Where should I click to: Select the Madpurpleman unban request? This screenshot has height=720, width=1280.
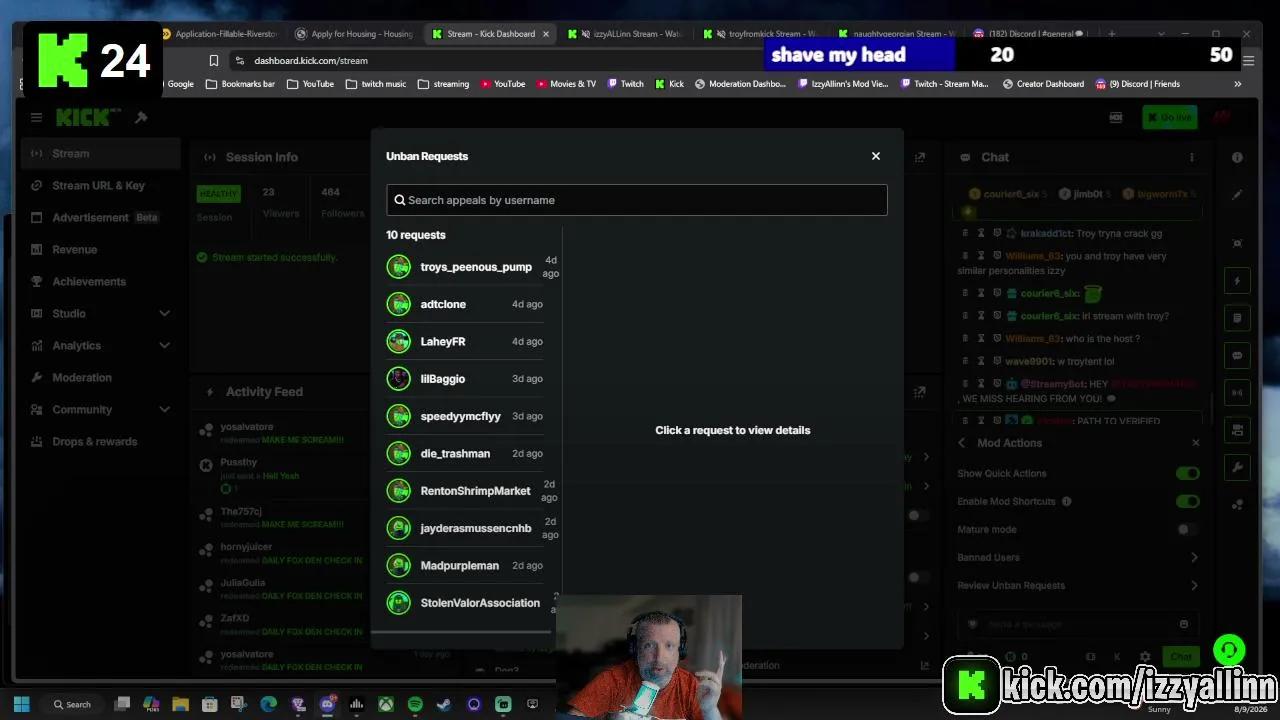point(466,565)
